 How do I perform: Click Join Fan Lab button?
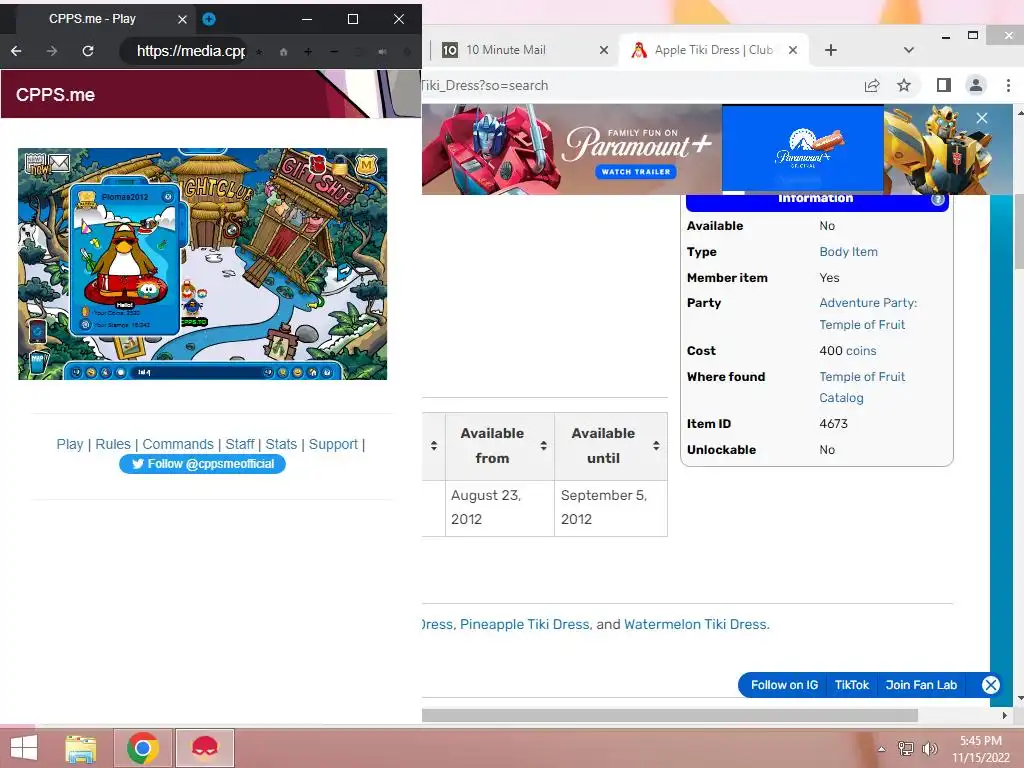921,685
